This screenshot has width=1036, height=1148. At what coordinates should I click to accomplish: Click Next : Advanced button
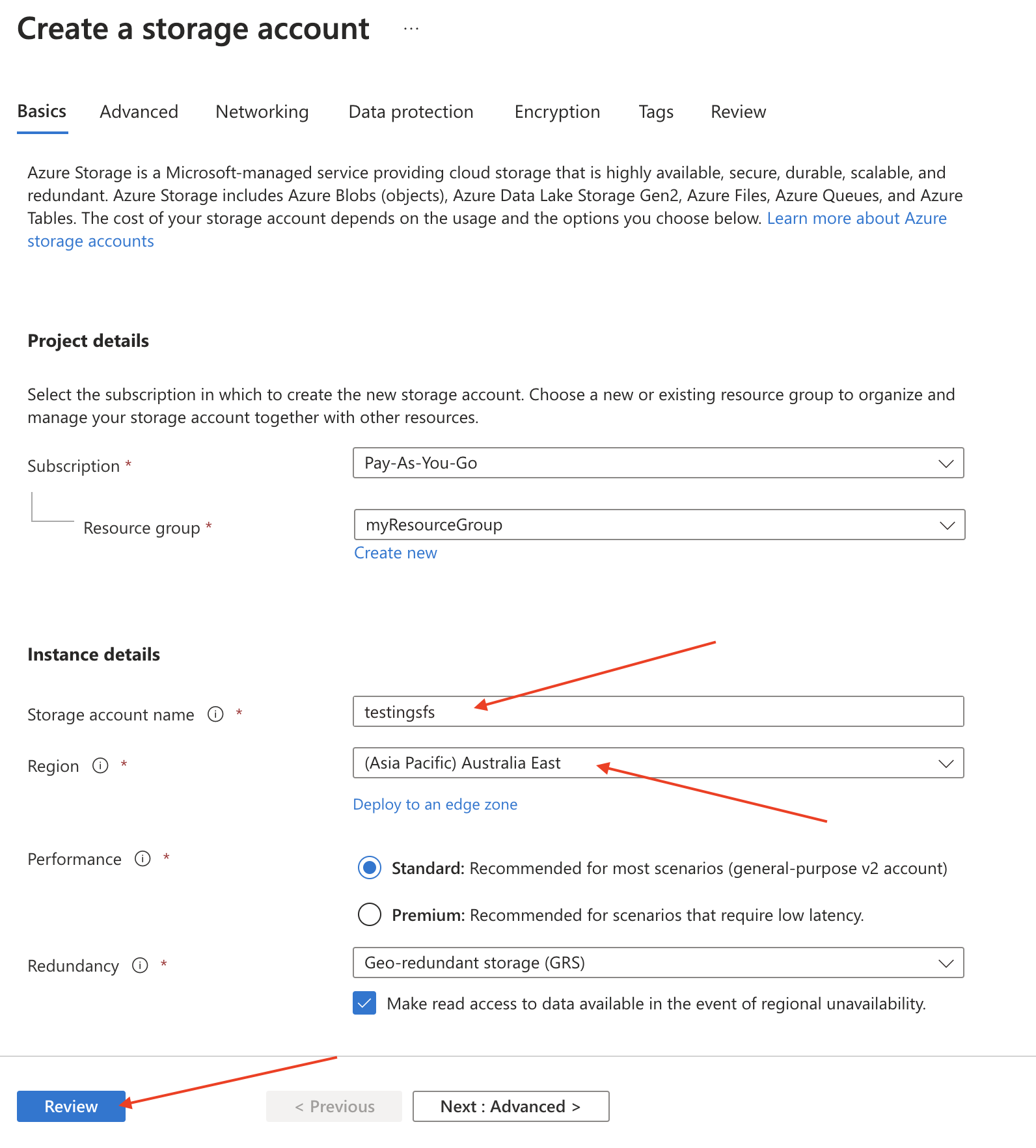pos(511,1106)
